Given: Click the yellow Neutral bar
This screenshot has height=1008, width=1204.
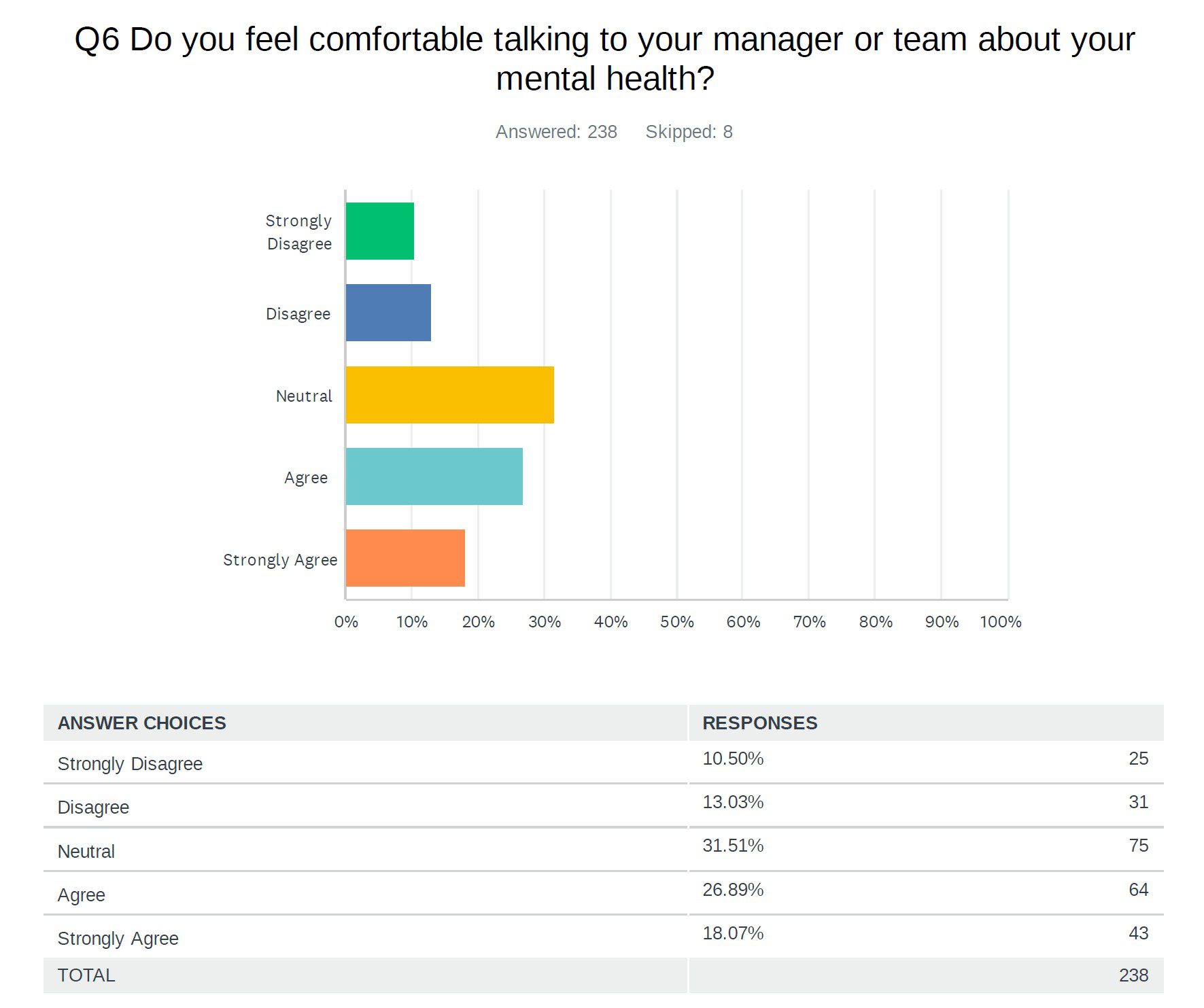Looking at the screenshot, I should 449,395.
